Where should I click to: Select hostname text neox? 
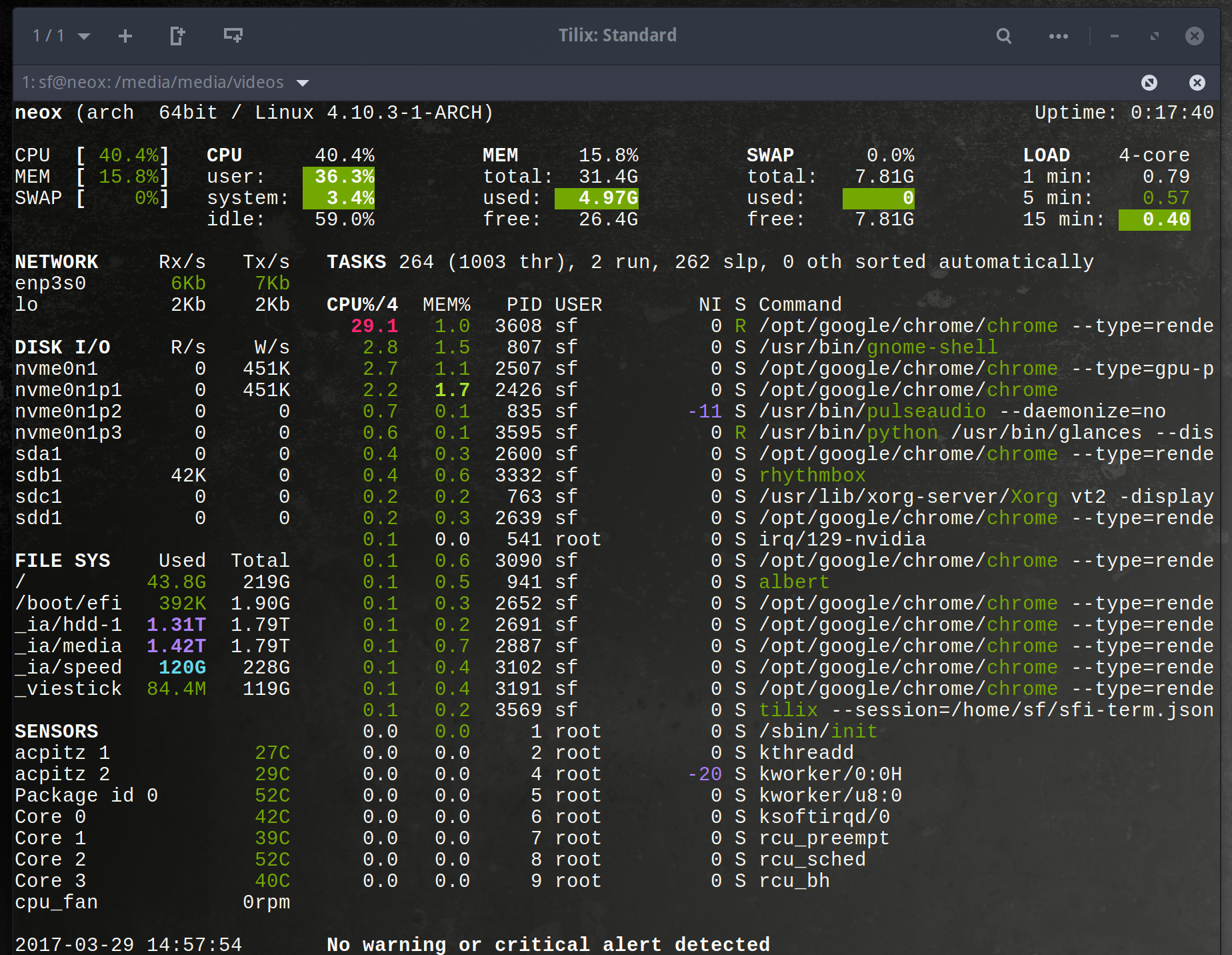point(39,113)
